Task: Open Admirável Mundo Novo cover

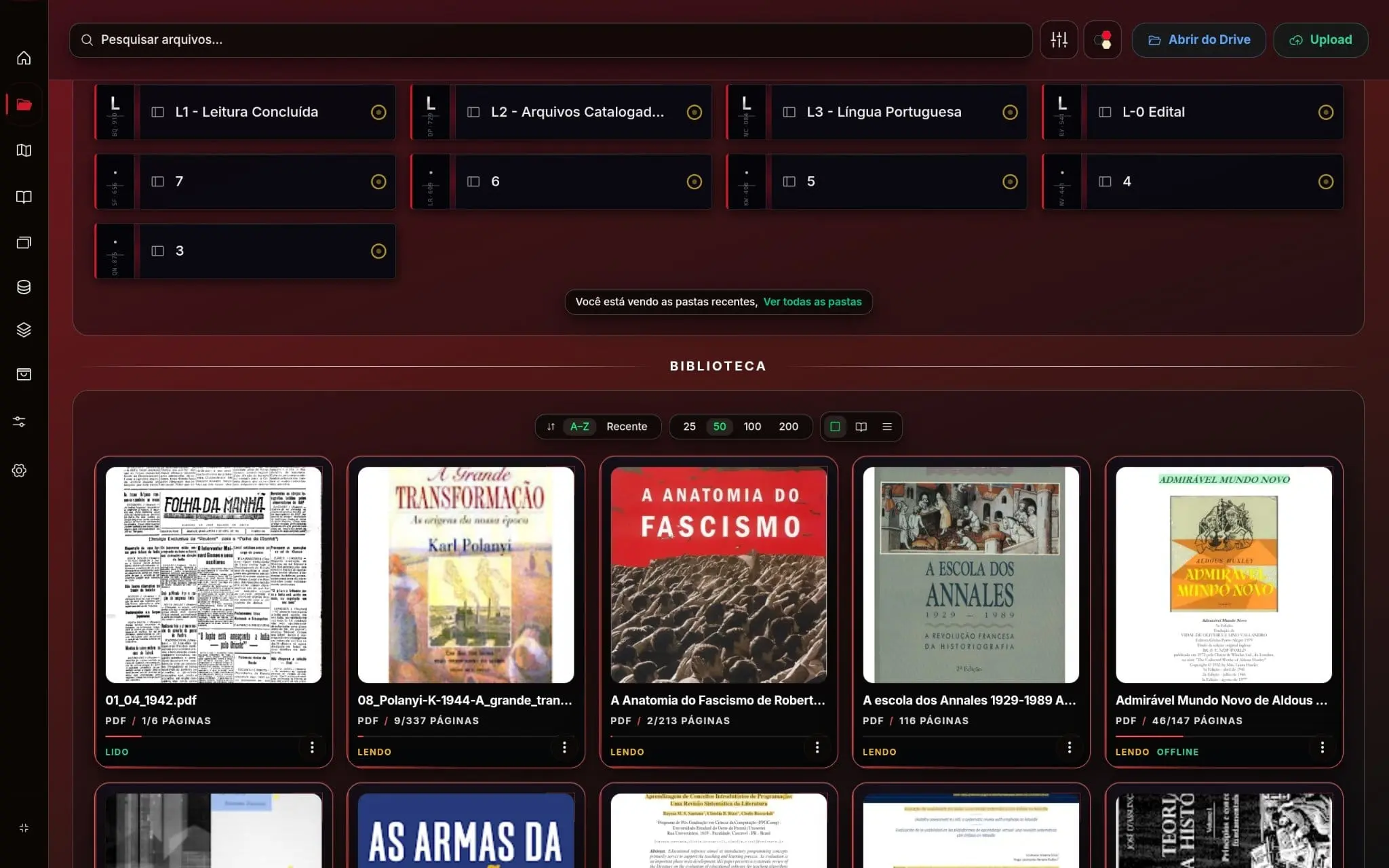Action: click(x=1224, y=575)
